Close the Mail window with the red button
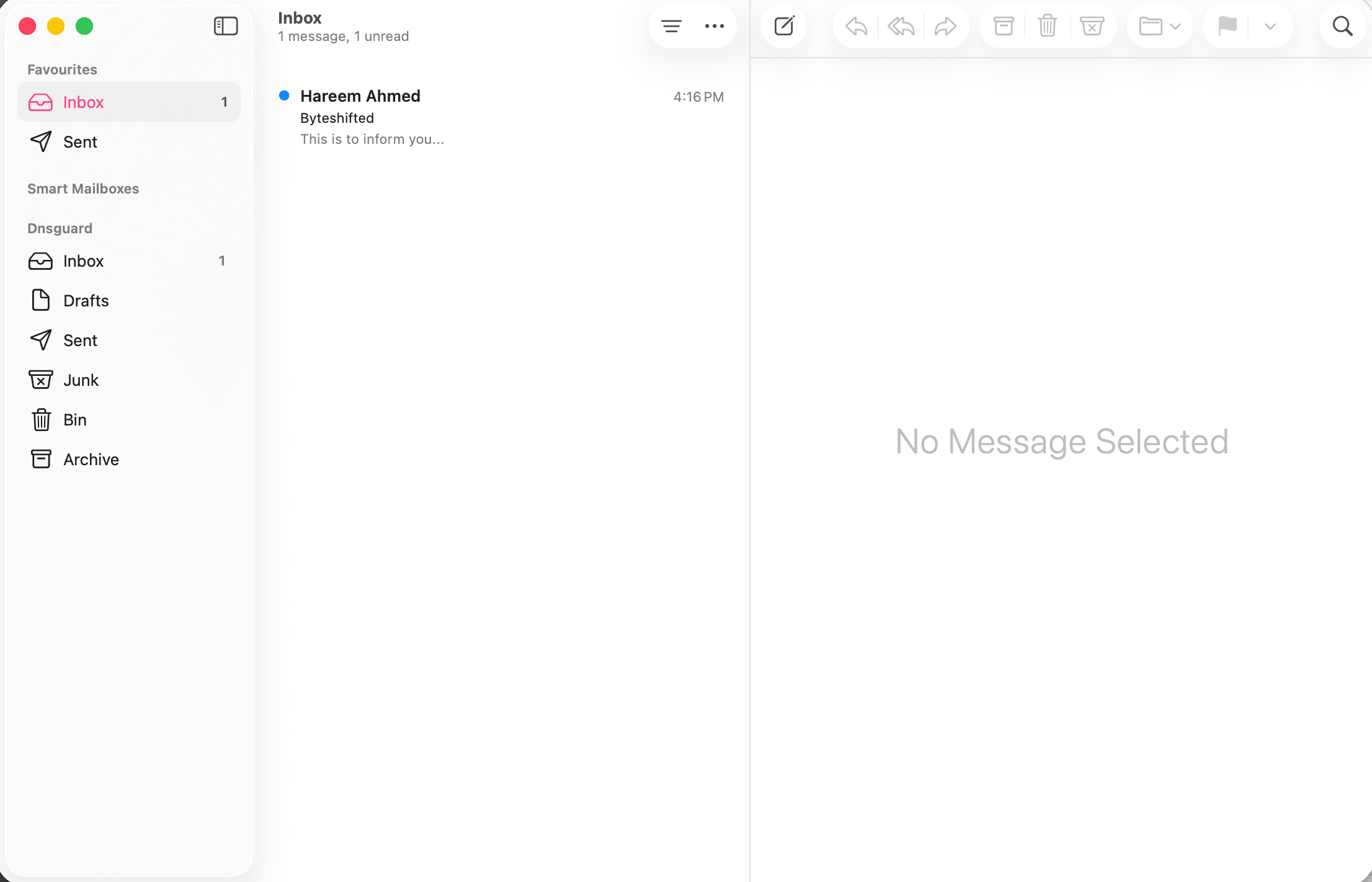The width and height of the screenshot is (1372, 882). 27,26
